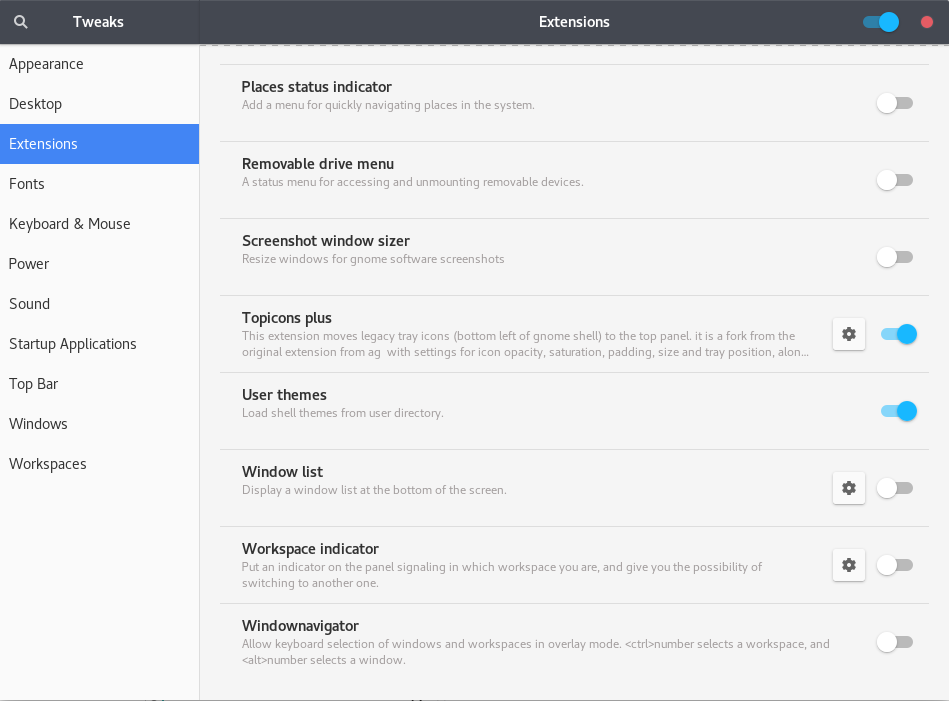Open Topicons plus settings gear

click(x=849, y=334)
